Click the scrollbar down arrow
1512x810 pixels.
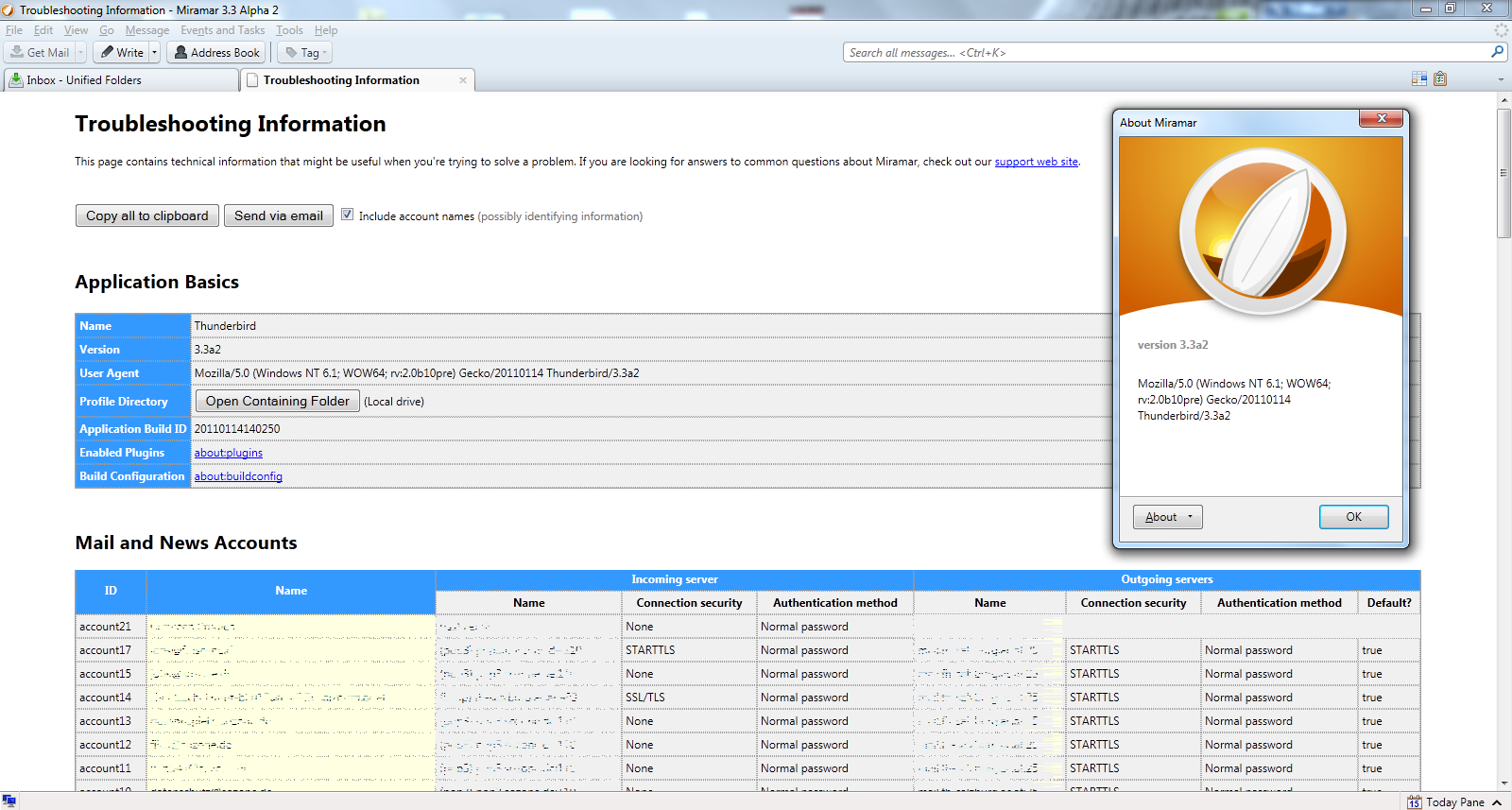(1503, 784)
